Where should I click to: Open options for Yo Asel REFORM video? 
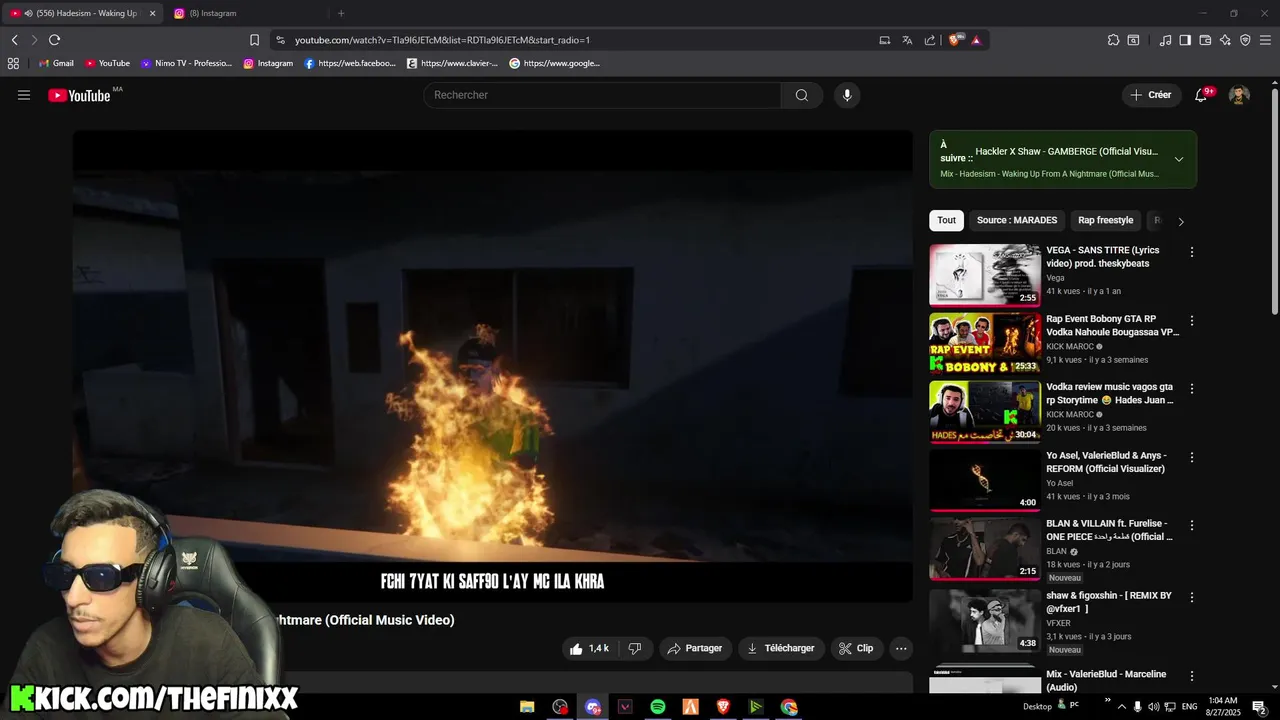pos(1191,457)
